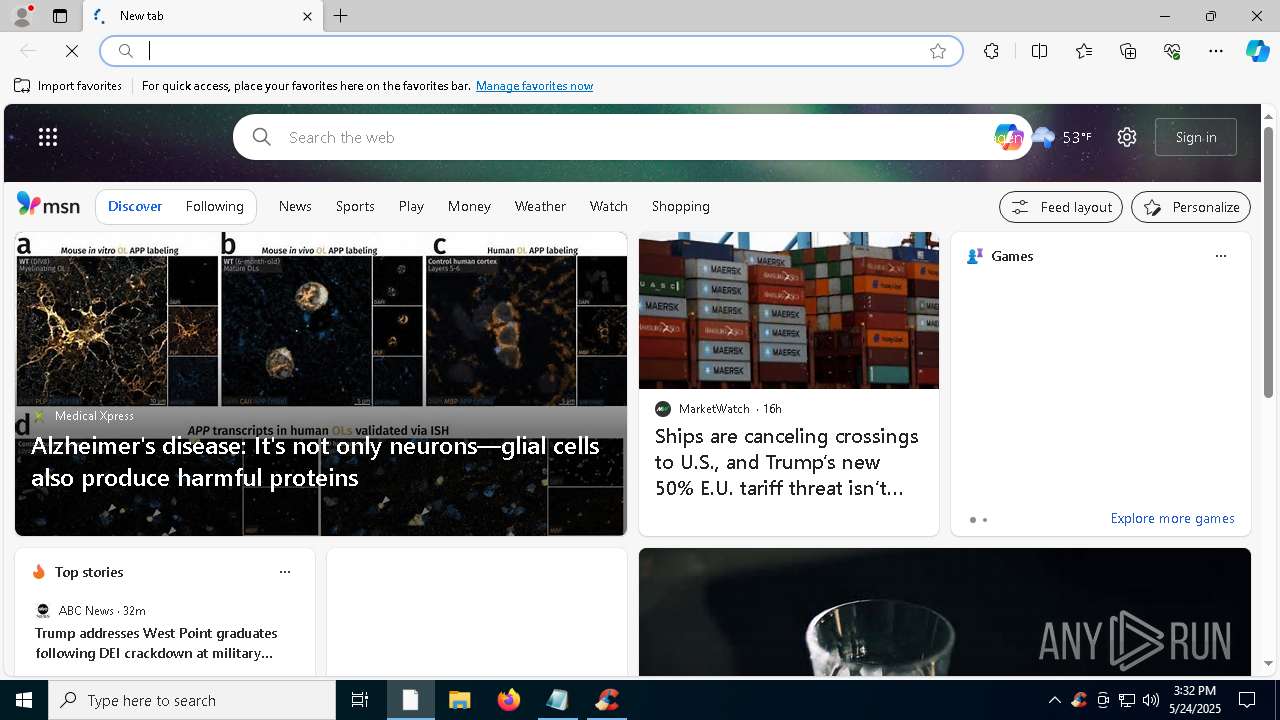Image resolution: width=1280 pixels, height=720 pixels.
Task: Click the Games card title
Action: pos(1012,256)
